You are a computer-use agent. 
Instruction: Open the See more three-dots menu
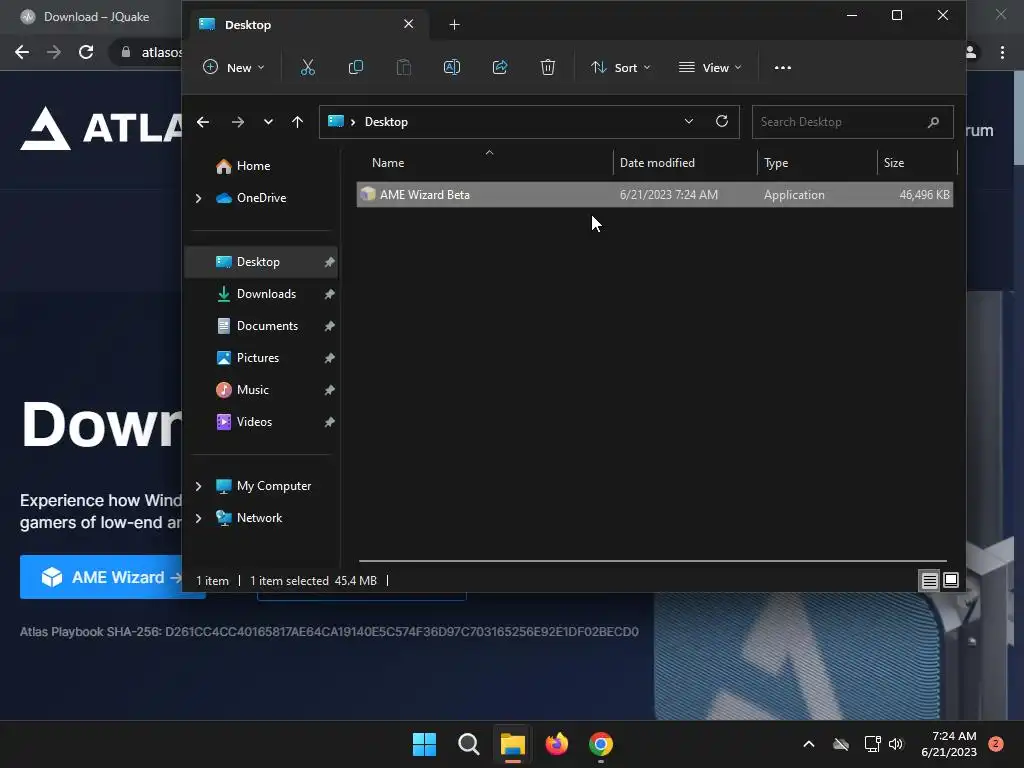(782, 67)
